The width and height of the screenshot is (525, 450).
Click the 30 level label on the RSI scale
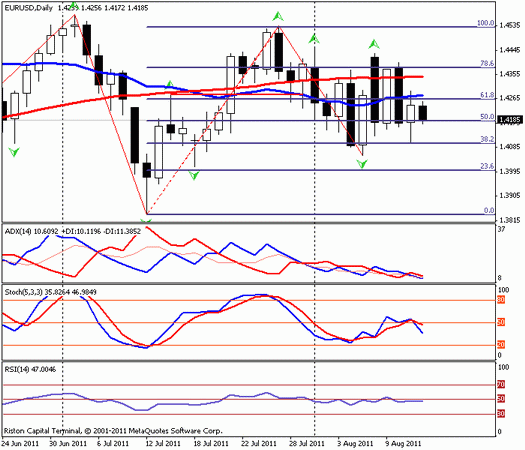pos(501,414)
